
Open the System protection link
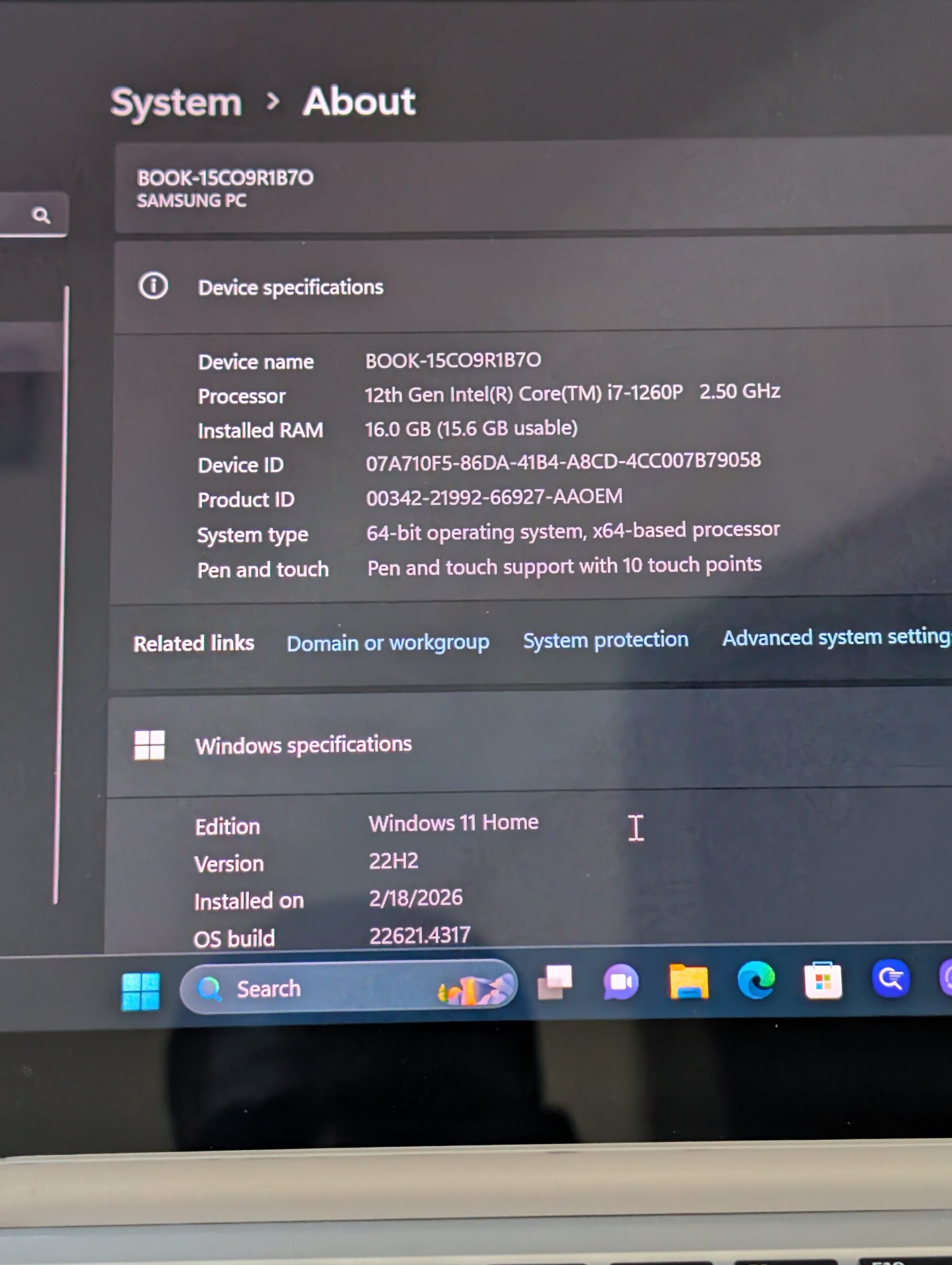coord(606,640)
